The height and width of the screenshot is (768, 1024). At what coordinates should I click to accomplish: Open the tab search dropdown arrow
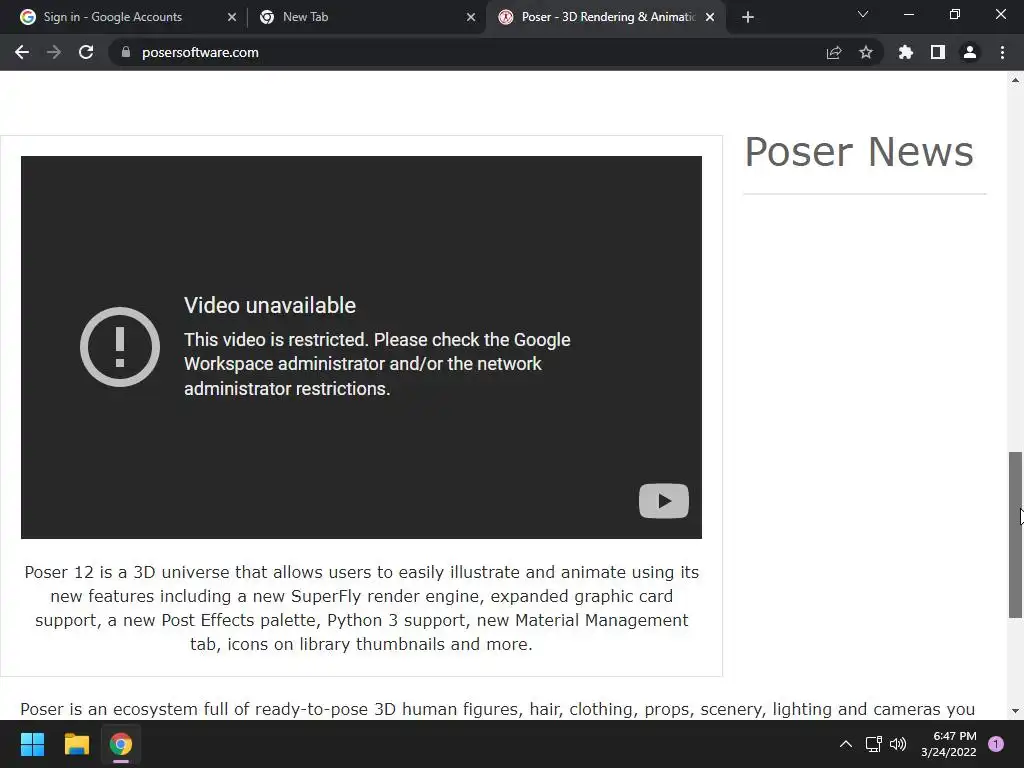tap(863, 14)
